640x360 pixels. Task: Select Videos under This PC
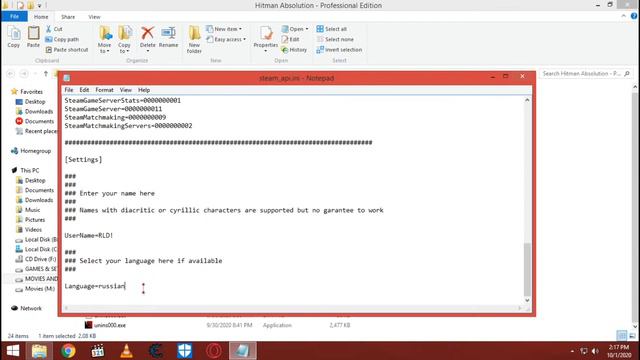point(29,229)
